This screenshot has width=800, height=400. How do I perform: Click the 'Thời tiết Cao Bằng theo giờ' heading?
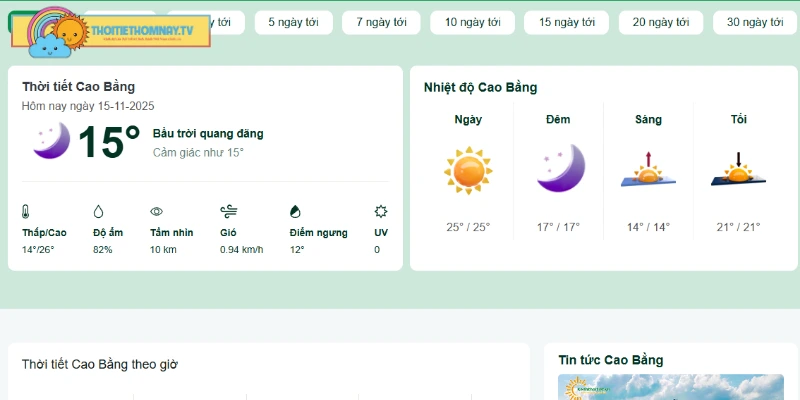tap(99, 364)
